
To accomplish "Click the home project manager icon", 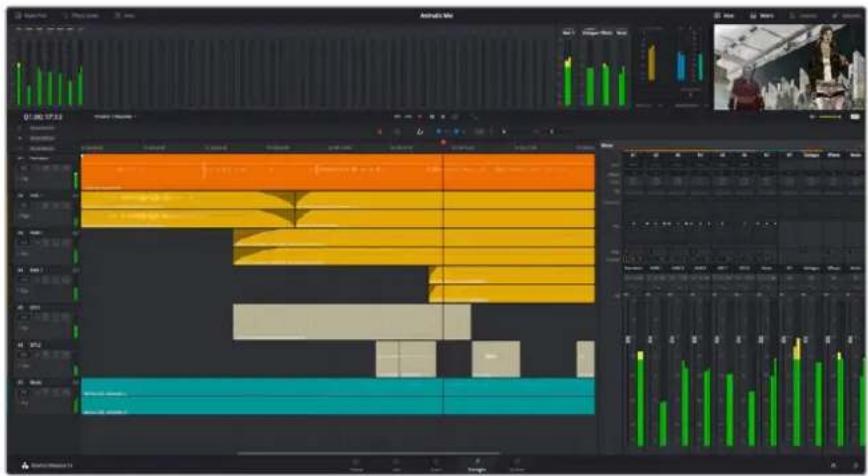I will (x=833, y=465).
